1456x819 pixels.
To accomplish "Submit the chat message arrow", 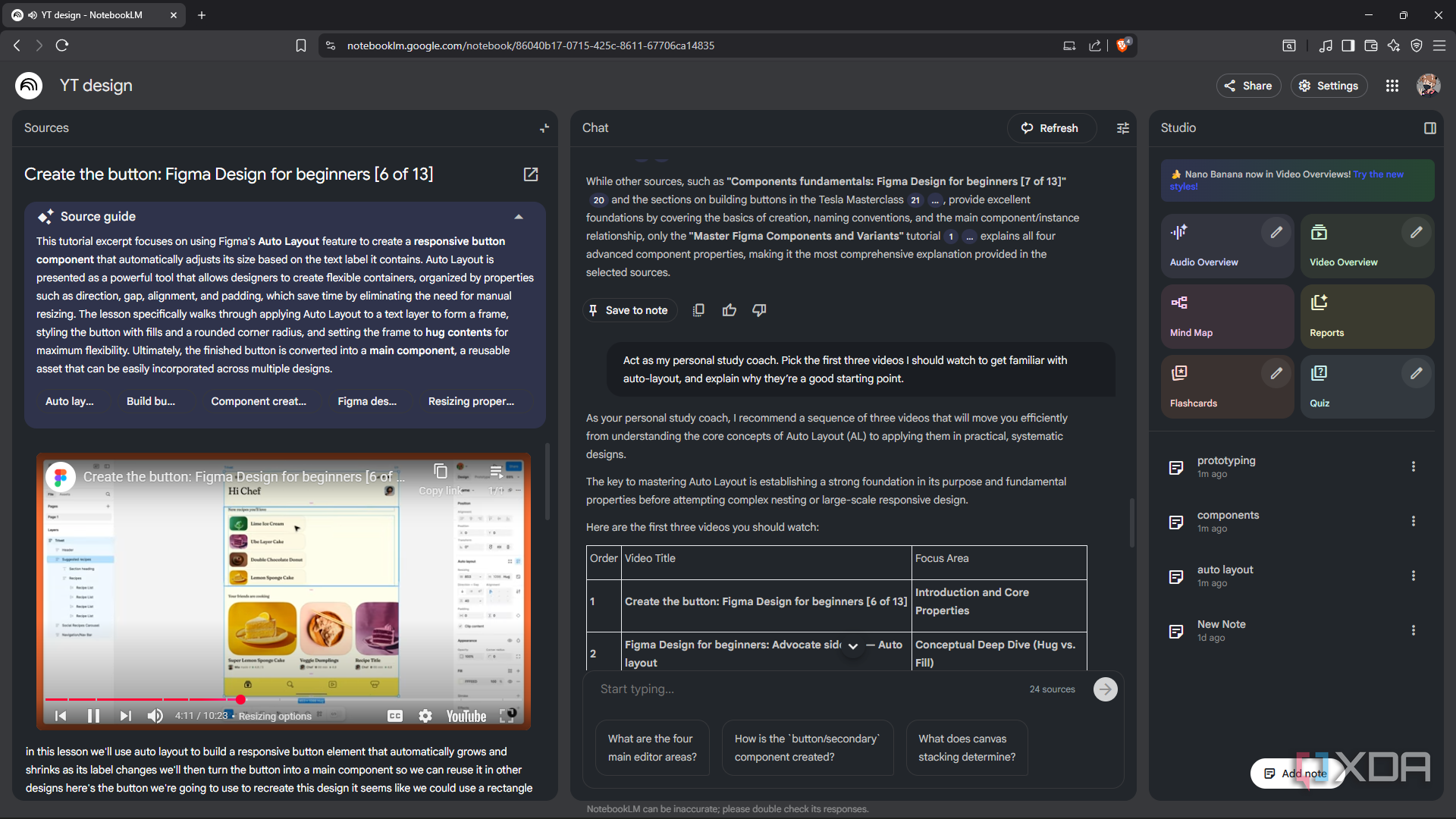I will (x=1105, y=689).
